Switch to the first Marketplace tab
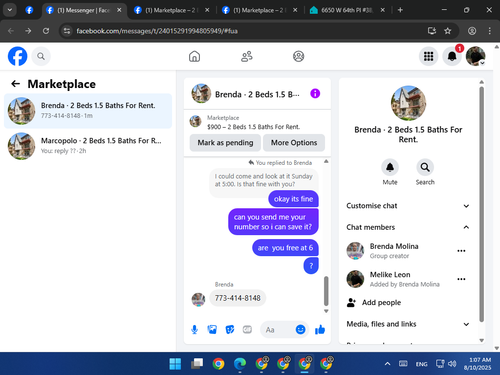The height and width of the screenshot is (375, 500). pos(172,10)
